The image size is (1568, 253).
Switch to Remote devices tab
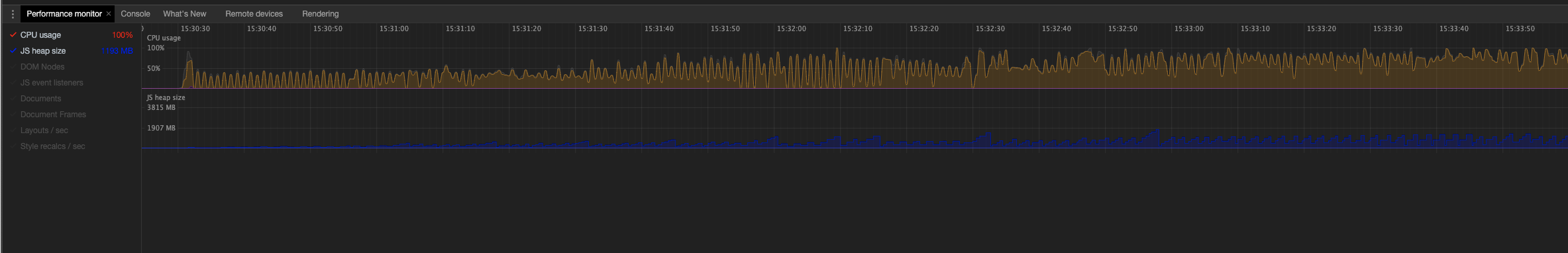pos(254,14)
